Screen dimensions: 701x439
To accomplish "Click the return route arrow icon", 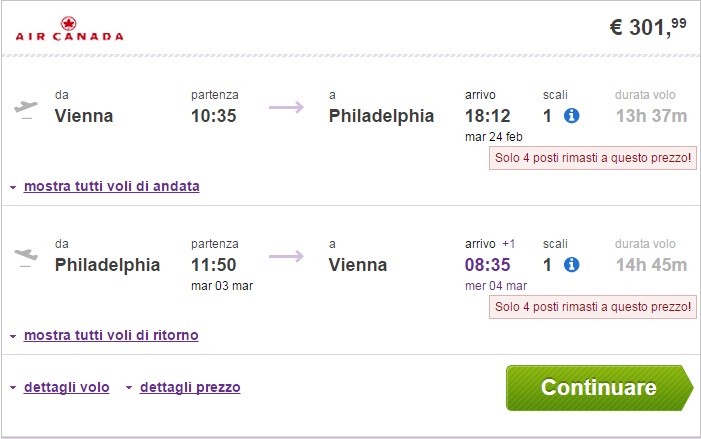I will pos(286,257).
